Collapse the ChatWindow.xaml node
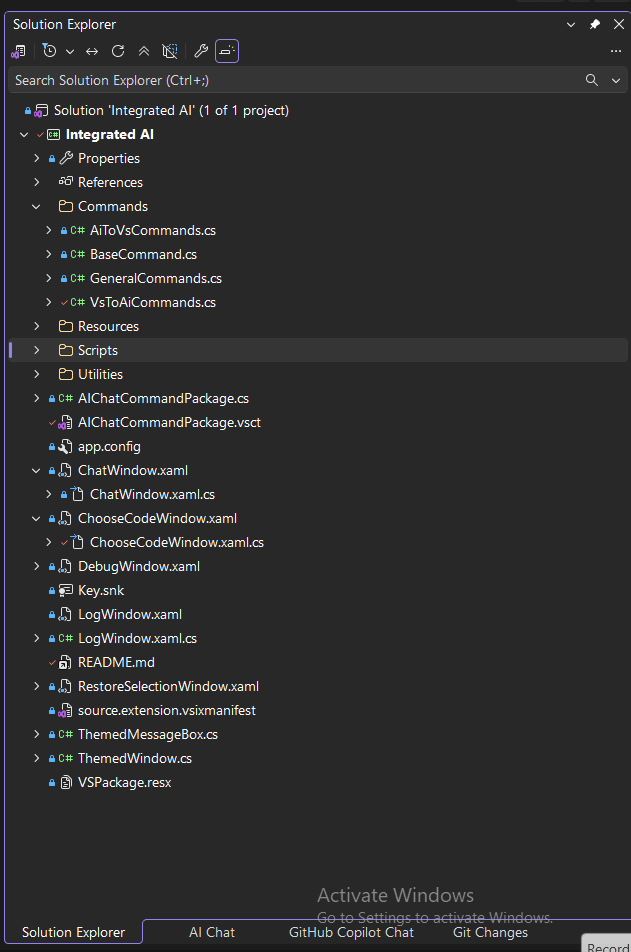Image resolution: width=631 pixels, height=952 pixels. tap(36, 471)
